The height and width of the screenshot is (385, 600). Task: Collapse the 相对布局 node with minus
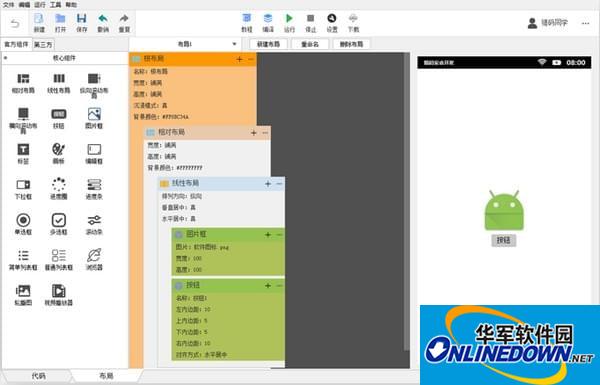(x=266, y=133)
